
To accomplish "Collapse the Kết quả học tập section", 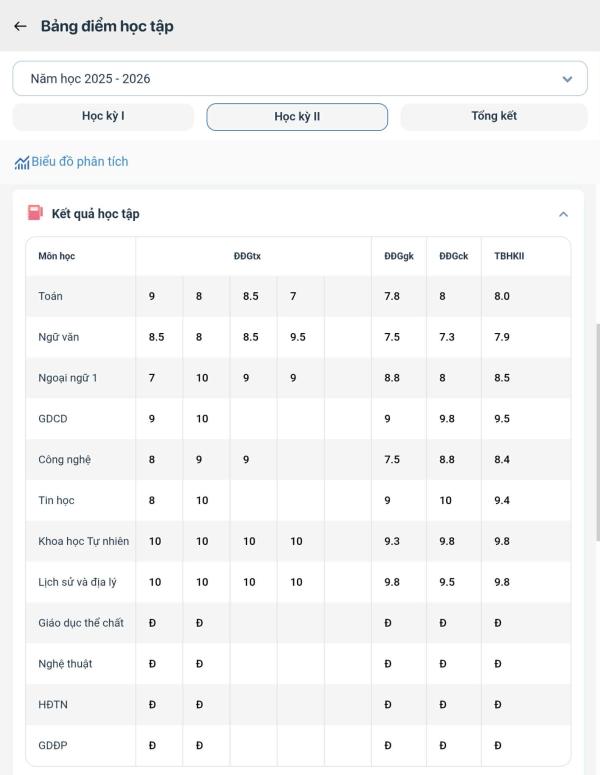I will (563, 214).
